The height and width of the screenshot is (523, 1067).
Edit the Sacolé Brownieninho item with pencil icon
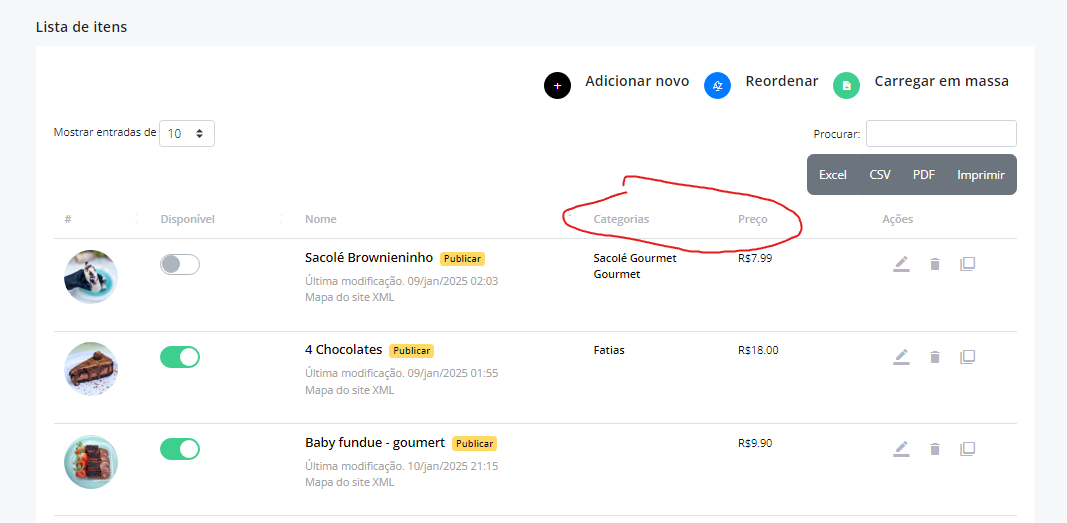pos(901,264)
